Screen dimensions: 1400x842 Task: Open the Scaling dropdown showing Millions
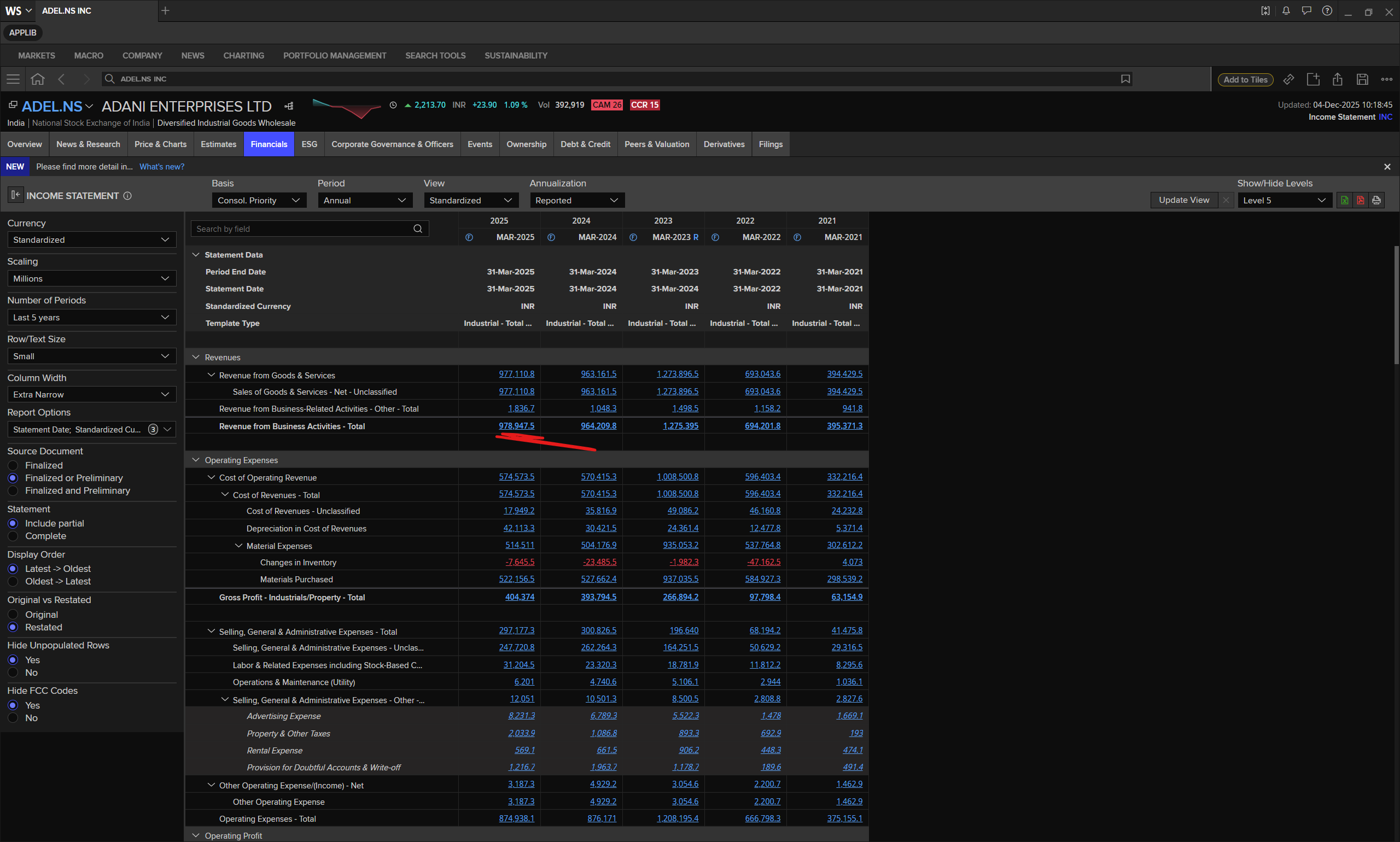[91, 279]
